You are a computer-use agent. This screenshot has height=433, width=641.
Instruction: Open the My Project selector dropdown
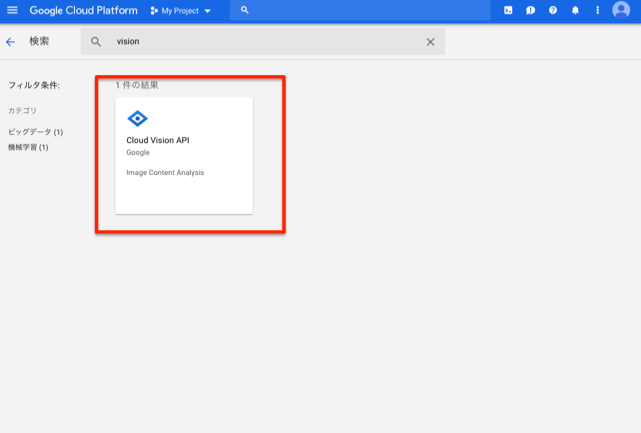point(181,11)
